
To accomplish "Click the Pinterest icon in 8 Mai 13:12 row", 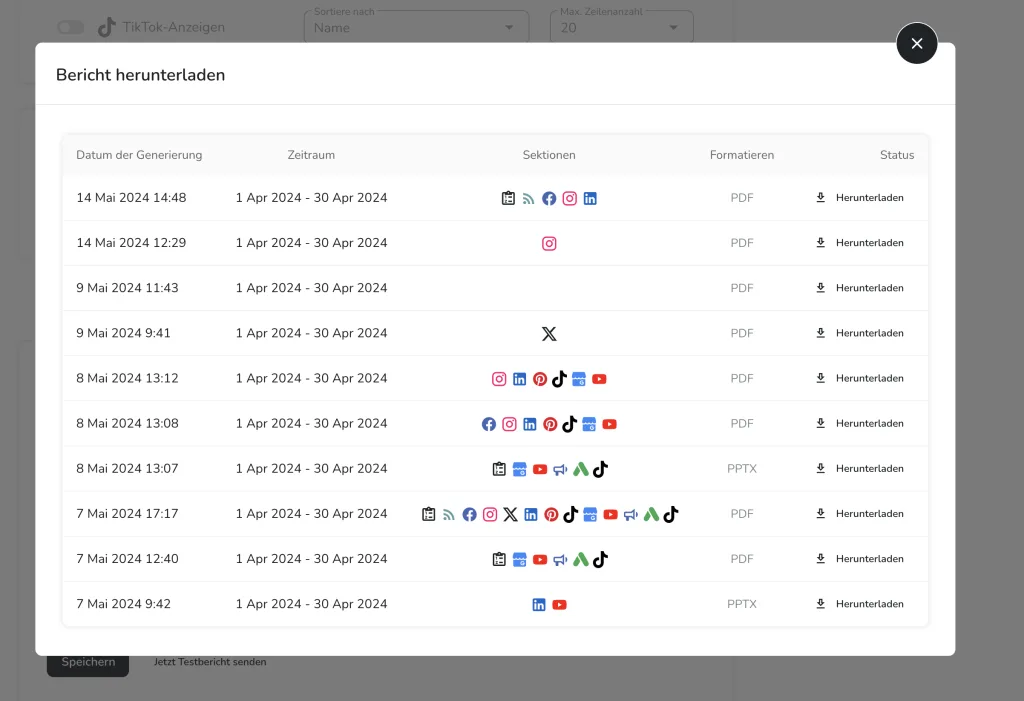I will click(x=539, y=379).
